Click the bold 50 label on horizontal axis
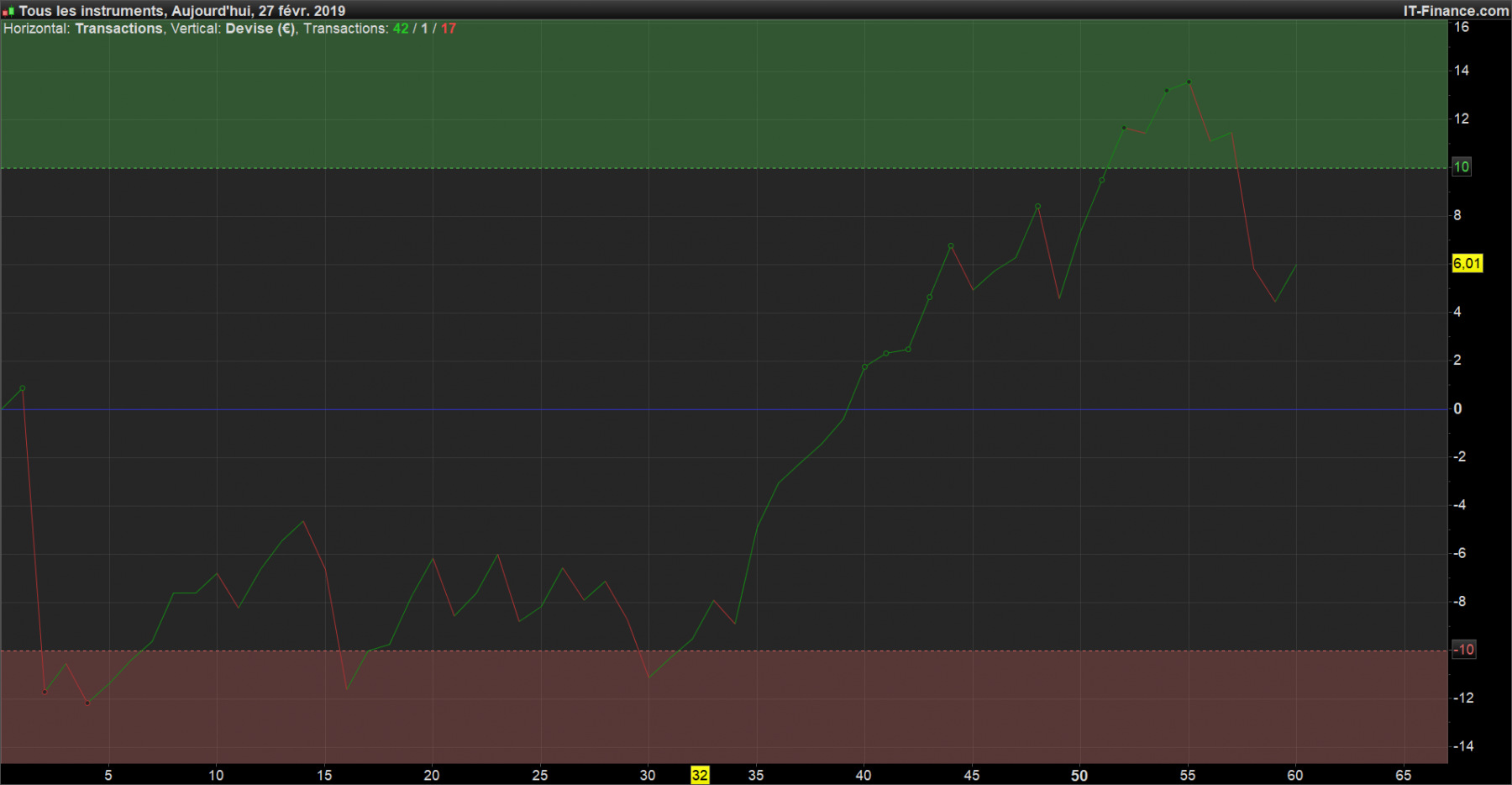This screenshot has height=785, width=1512. click(1079, 775)
